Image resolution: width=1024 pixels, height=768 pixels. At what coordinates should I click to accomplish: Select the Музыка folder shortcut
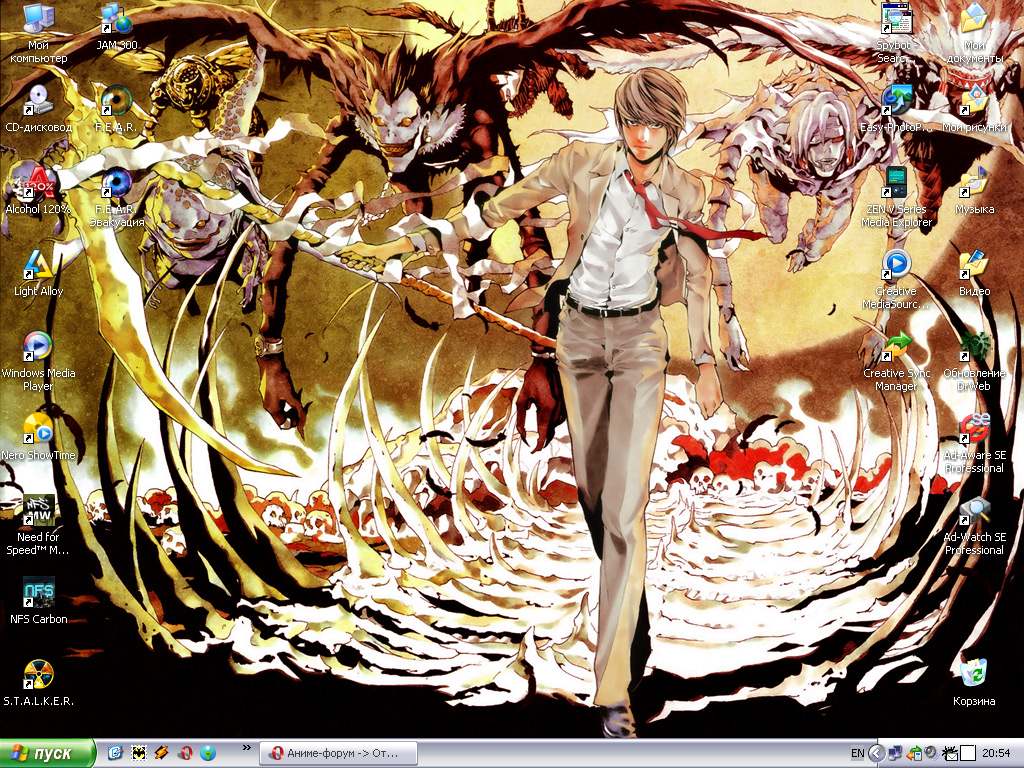[974, 191]
